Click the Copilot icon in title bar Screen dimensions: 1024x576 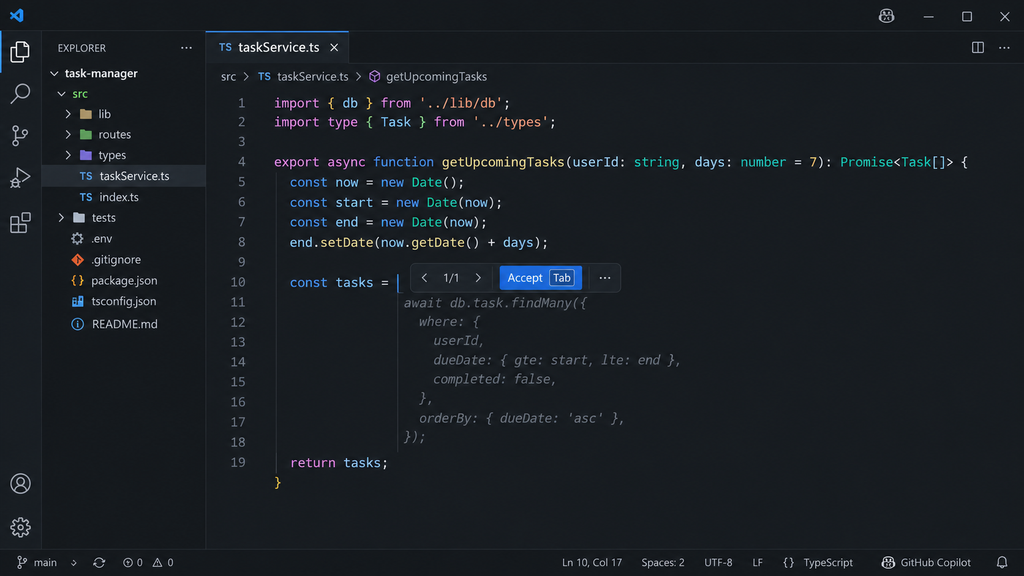tap(886, 16)
